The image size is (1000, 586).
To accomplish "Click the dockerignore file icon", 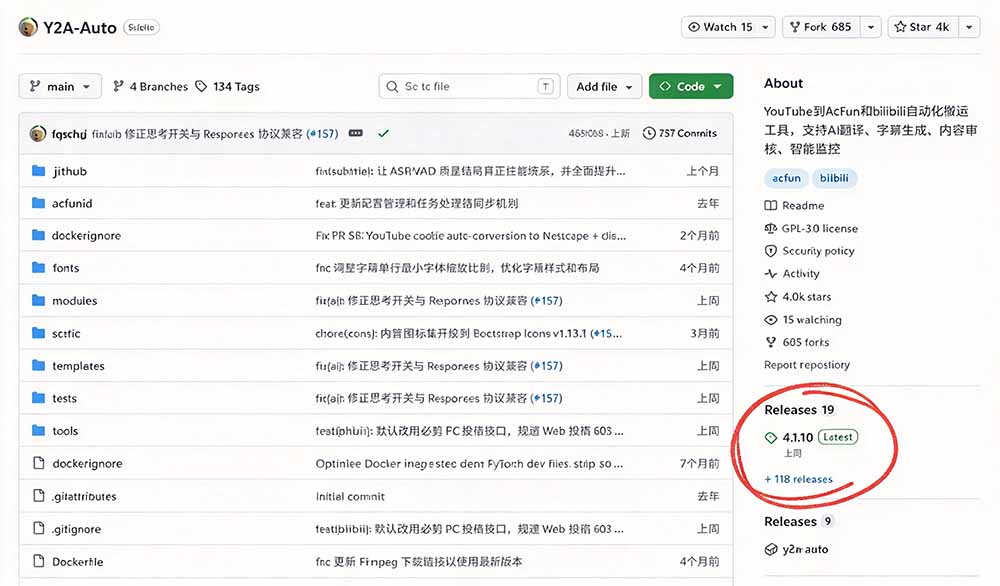I will (x=38, y=463).
